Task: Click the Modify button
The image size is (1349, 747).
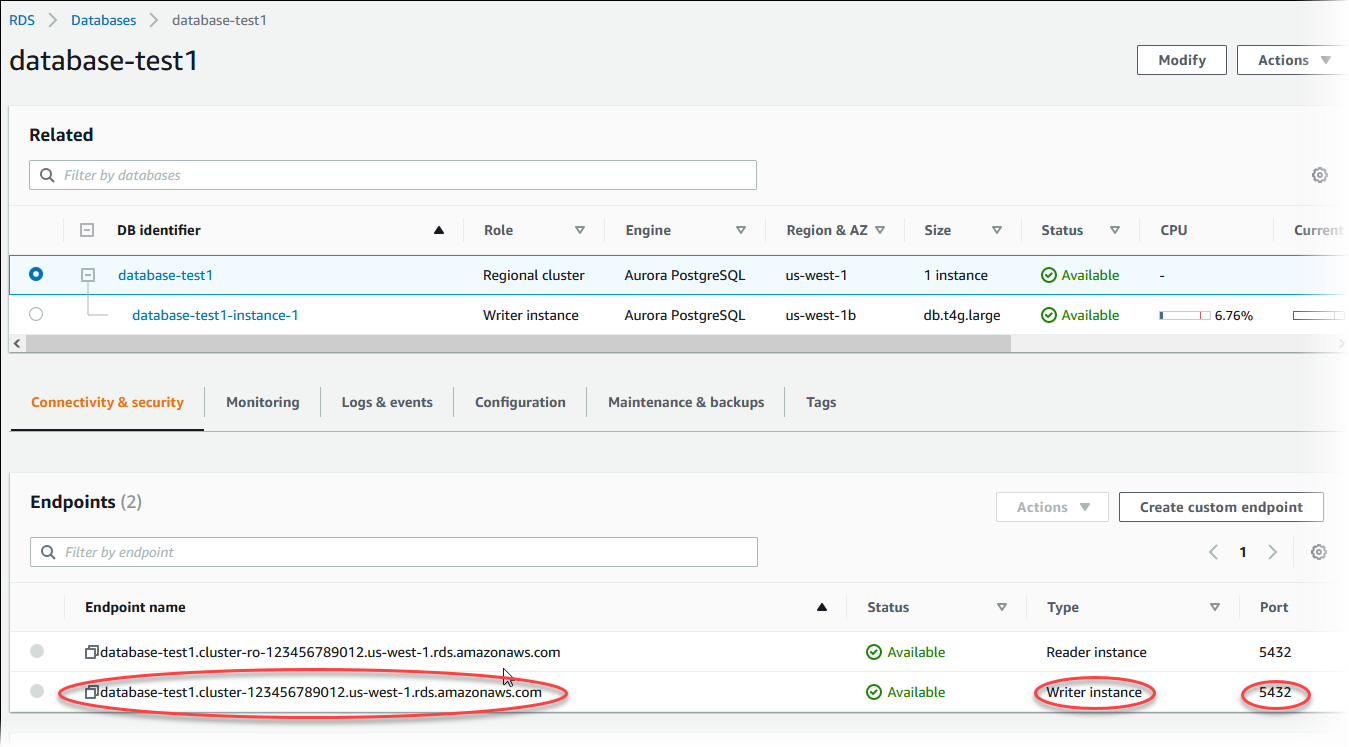Action: point(1181,59)
